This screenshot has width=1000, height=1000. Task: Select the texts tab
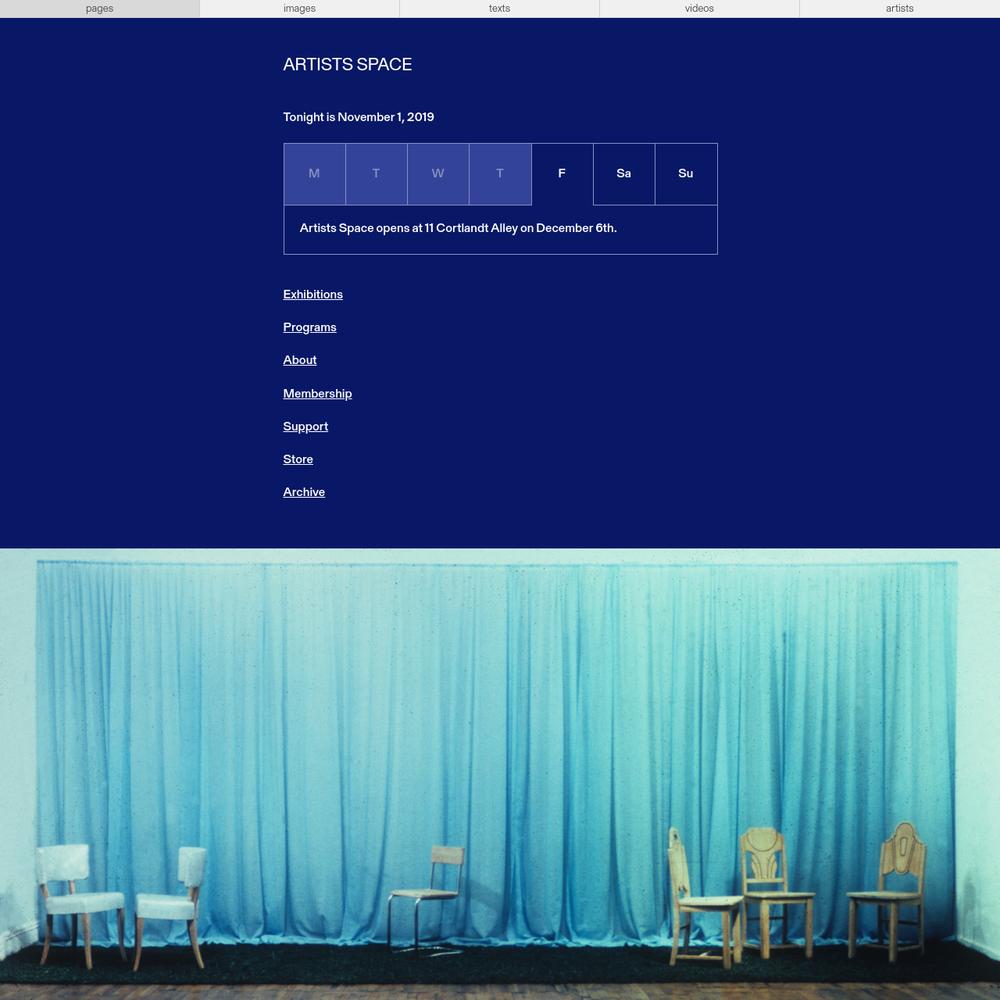(x=499, y=8)
